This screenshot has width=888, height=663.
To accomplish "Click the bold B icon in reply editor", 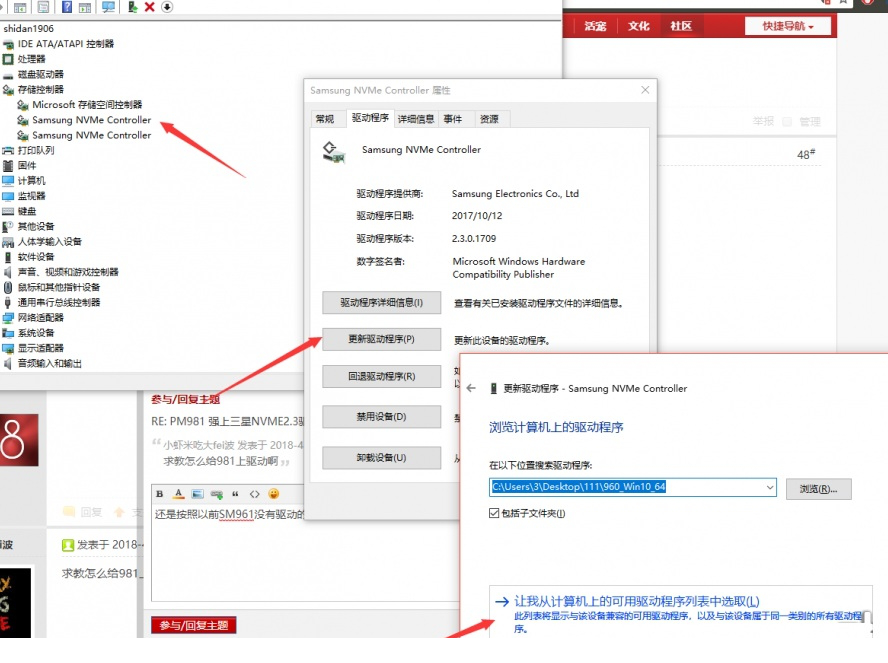I will tap(160, 494).
